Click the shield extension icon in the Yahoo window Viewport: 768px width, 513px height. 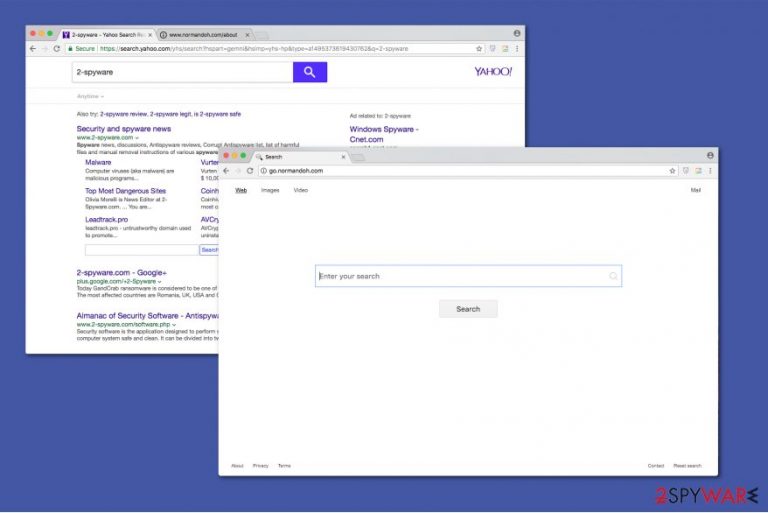[x=492, y=49]
